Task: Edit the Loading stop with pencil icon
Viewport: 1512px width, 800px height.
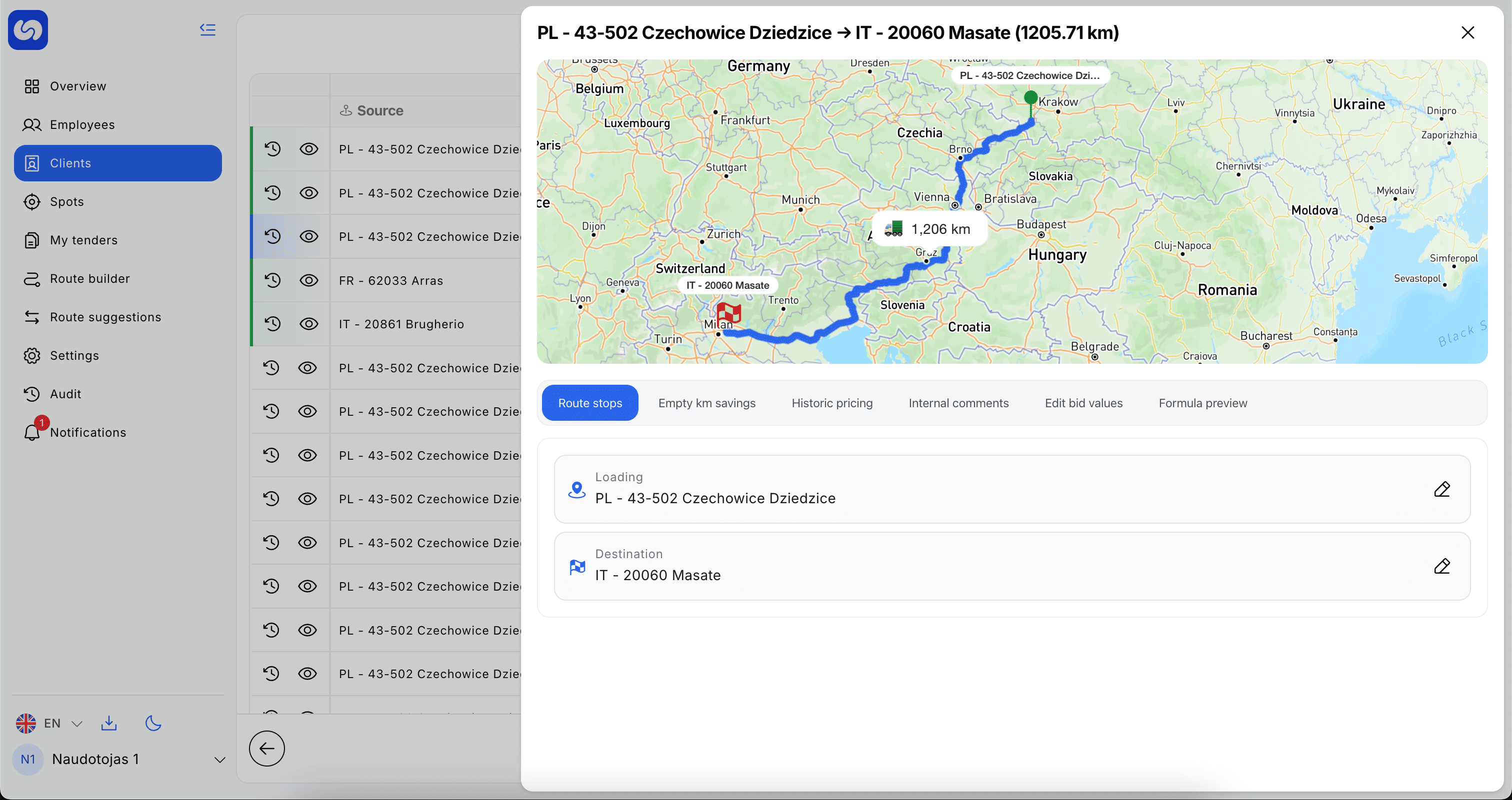Action: pos(1441,489)
